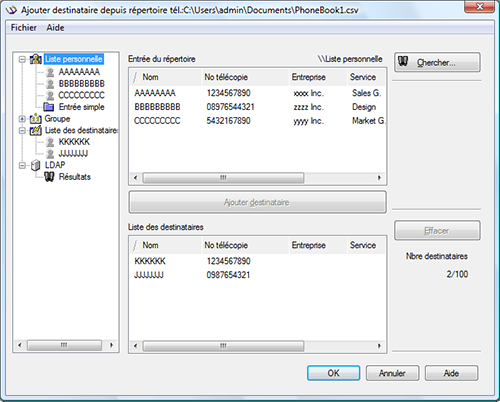Click the right arrow of the recipient list scrollbar
Screen dimensions: 500x402
[x=379, y=346]
